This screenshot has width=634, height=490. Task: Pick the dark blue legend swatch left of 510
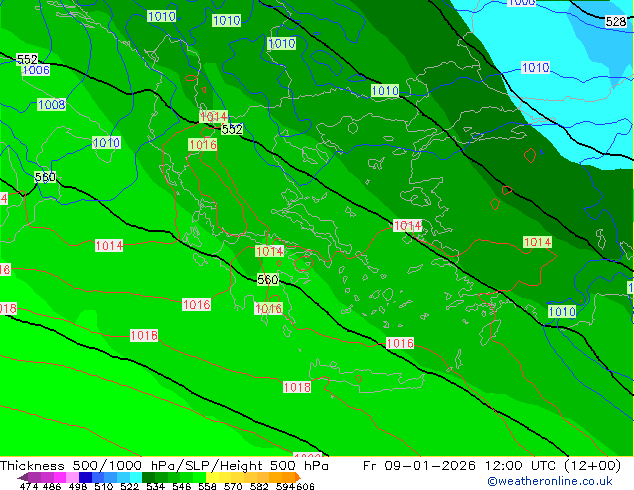(x=85, y=477)
